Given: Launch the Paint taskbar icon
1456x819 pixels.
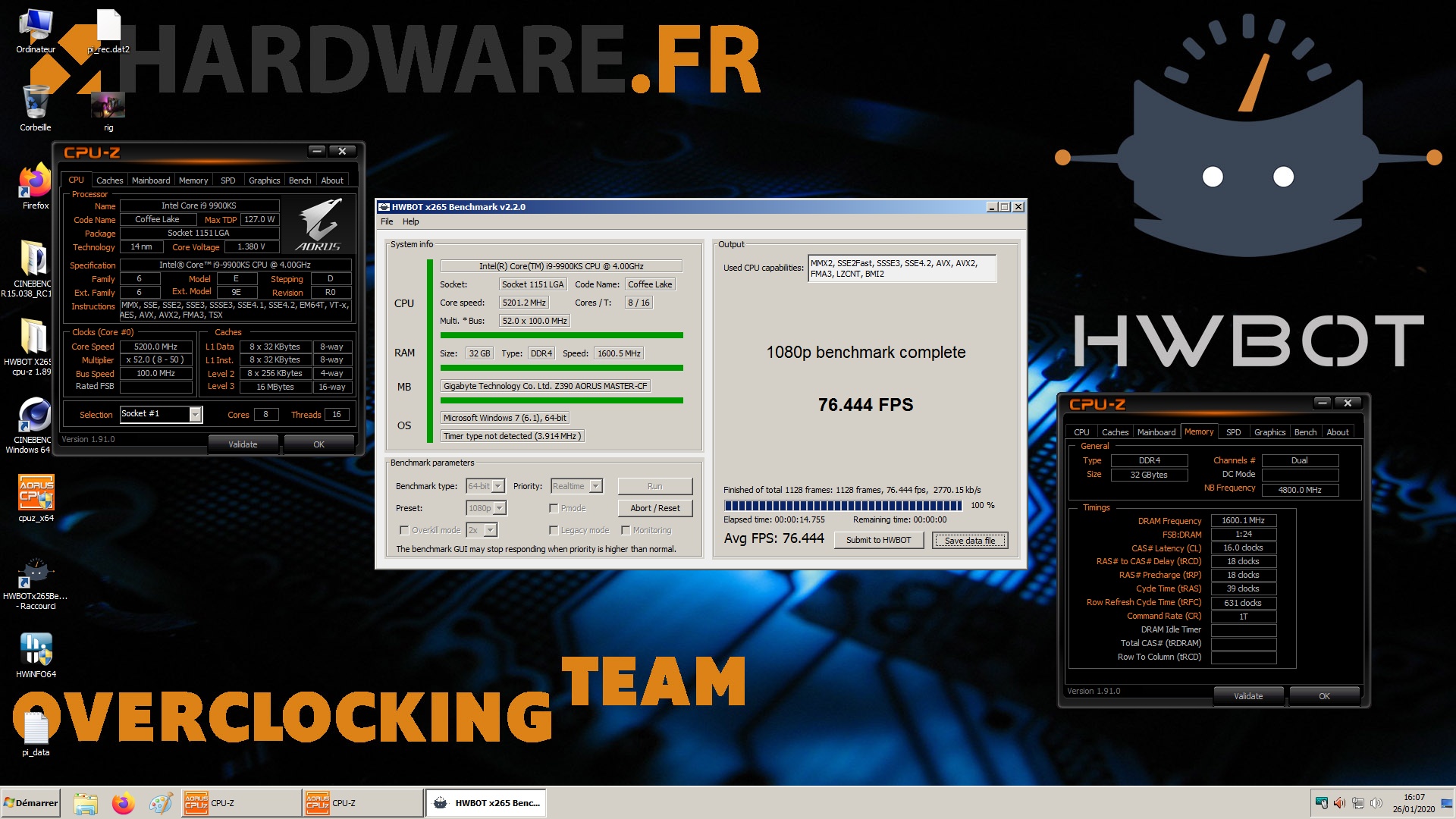Looking at the screenshot, I should tap(161, 803).
